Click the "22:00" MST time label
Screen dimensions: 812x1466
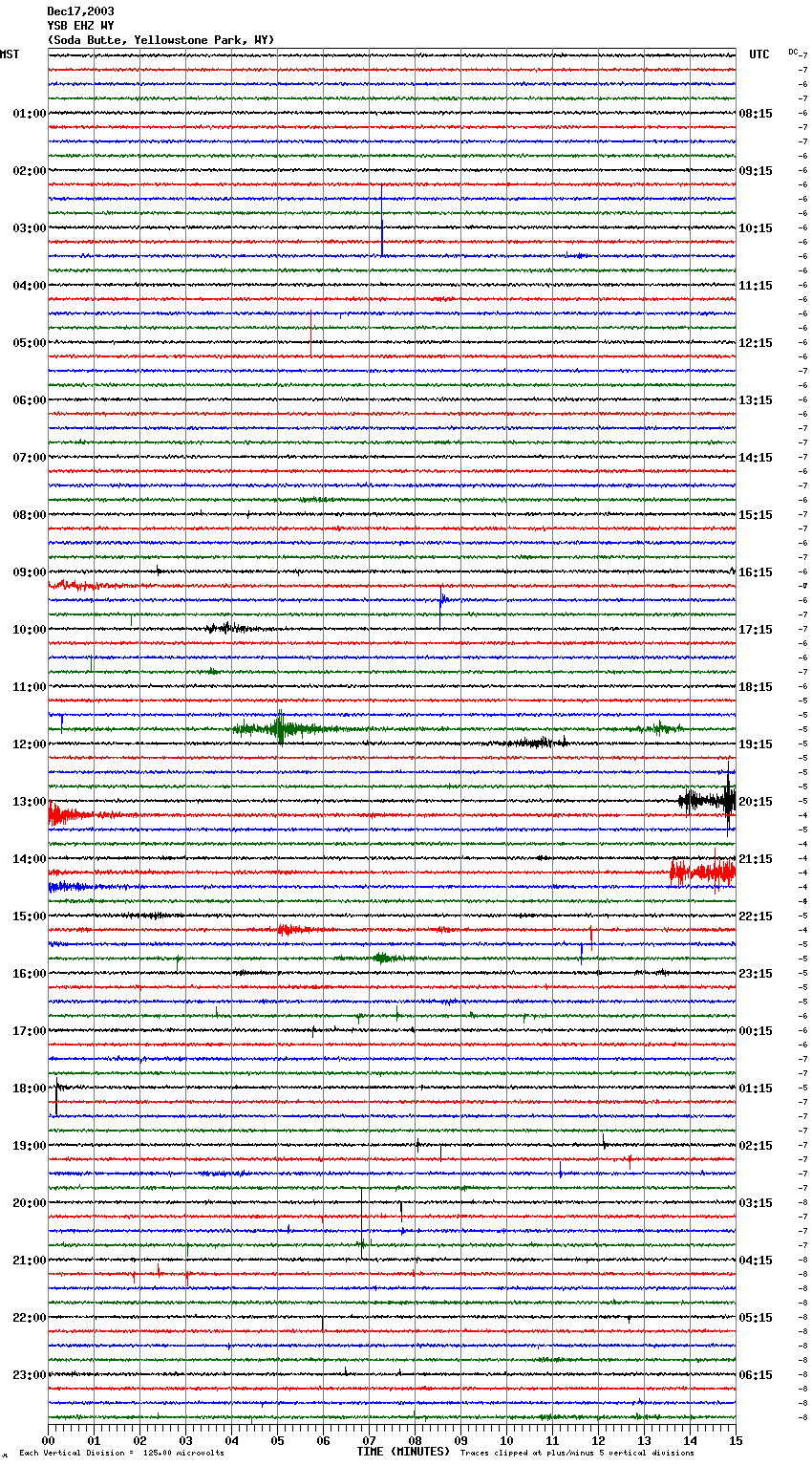tap(30, 1318)
